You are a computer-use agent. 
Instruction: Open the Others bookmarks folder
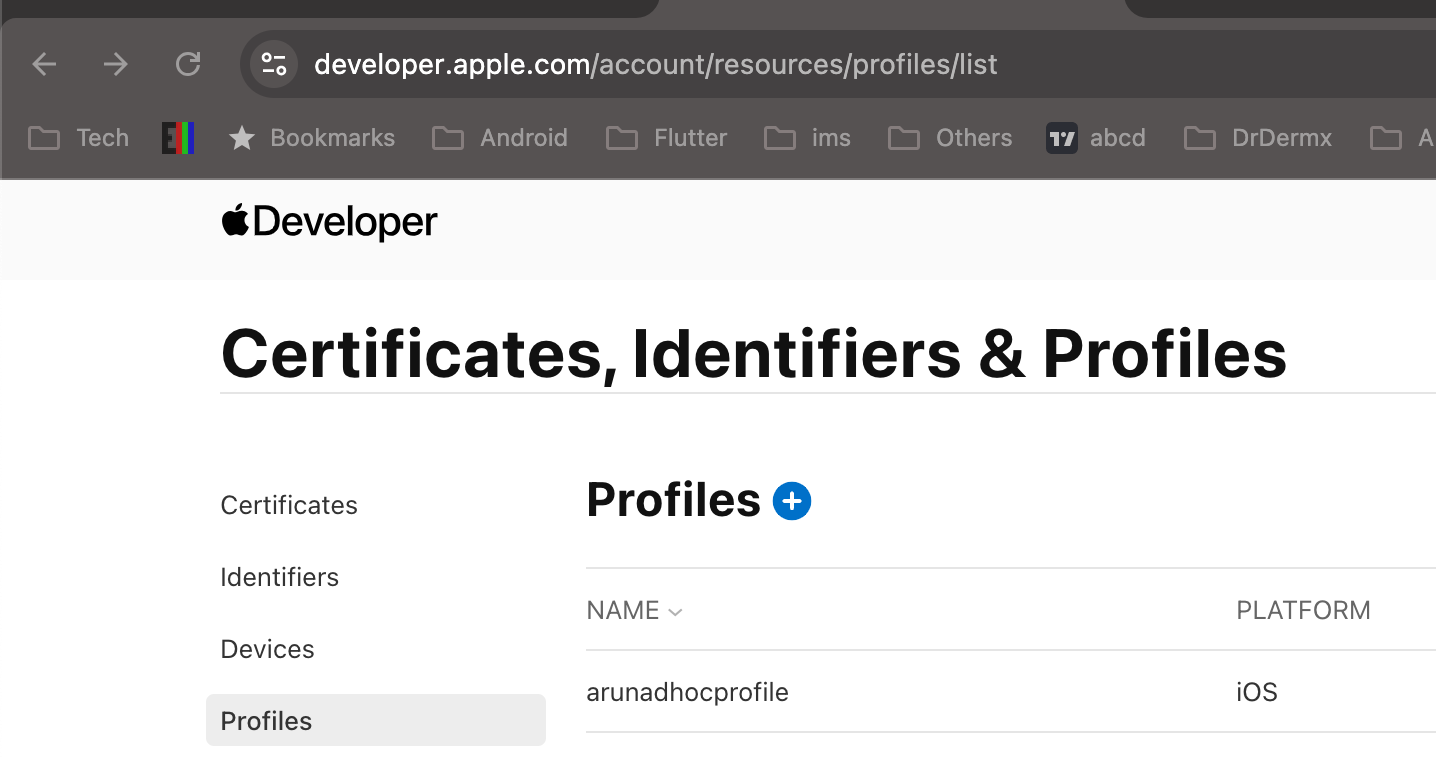point(950,138)
